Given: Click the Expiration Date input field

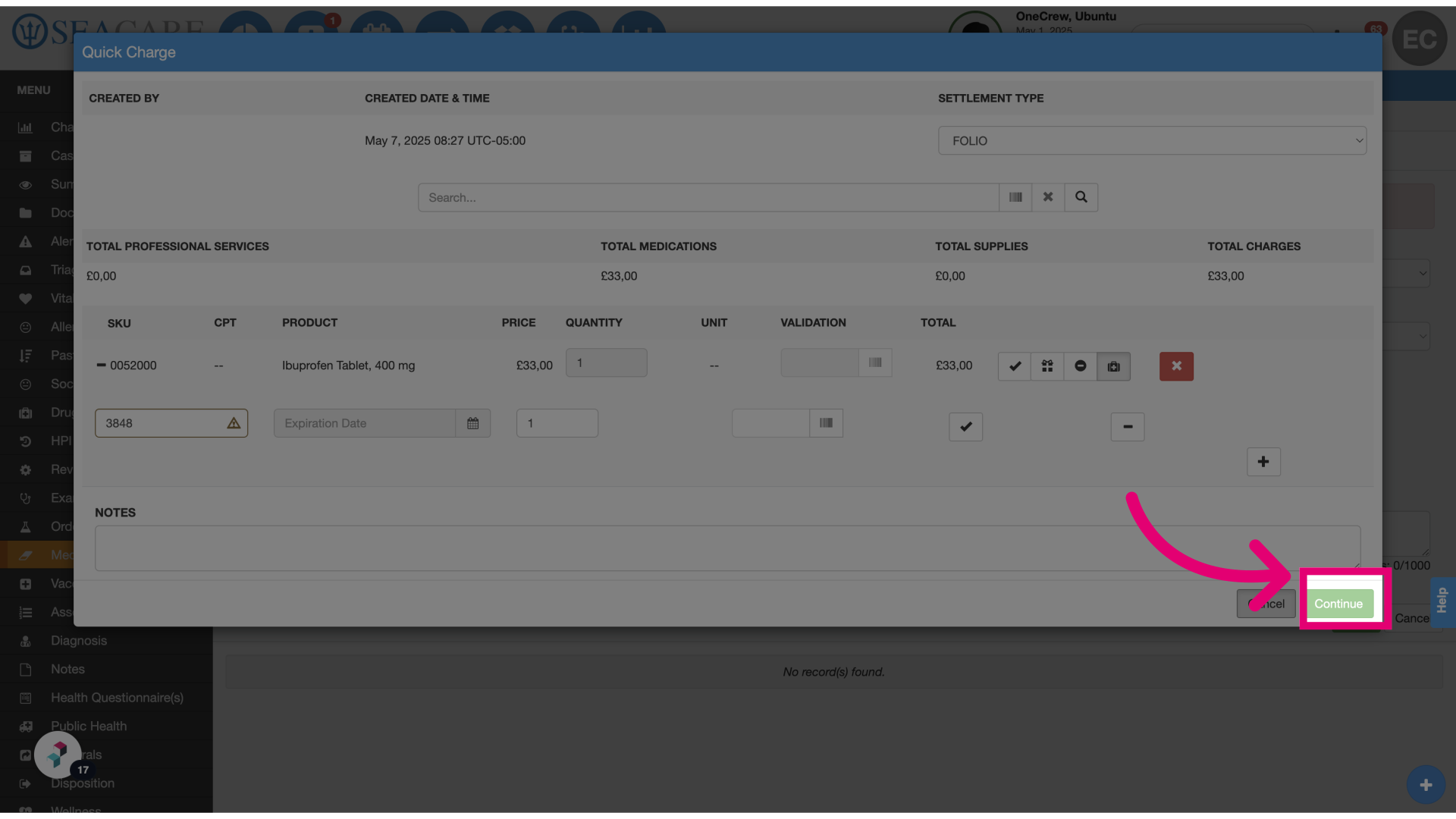Looking at the screenshot, I should (x=365, y=423).
